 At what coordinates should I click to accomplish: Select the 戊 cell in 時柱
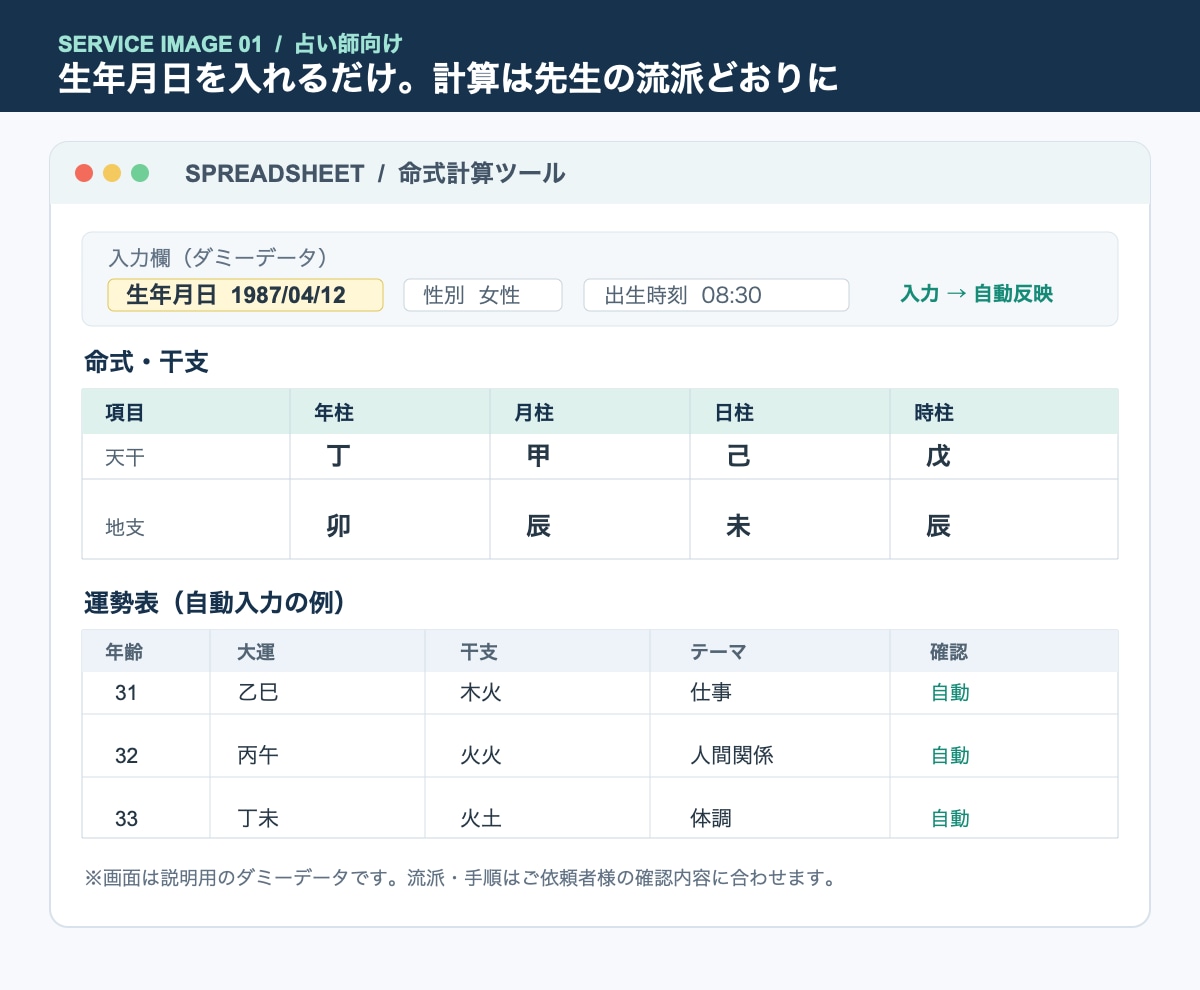(1004, 457)
